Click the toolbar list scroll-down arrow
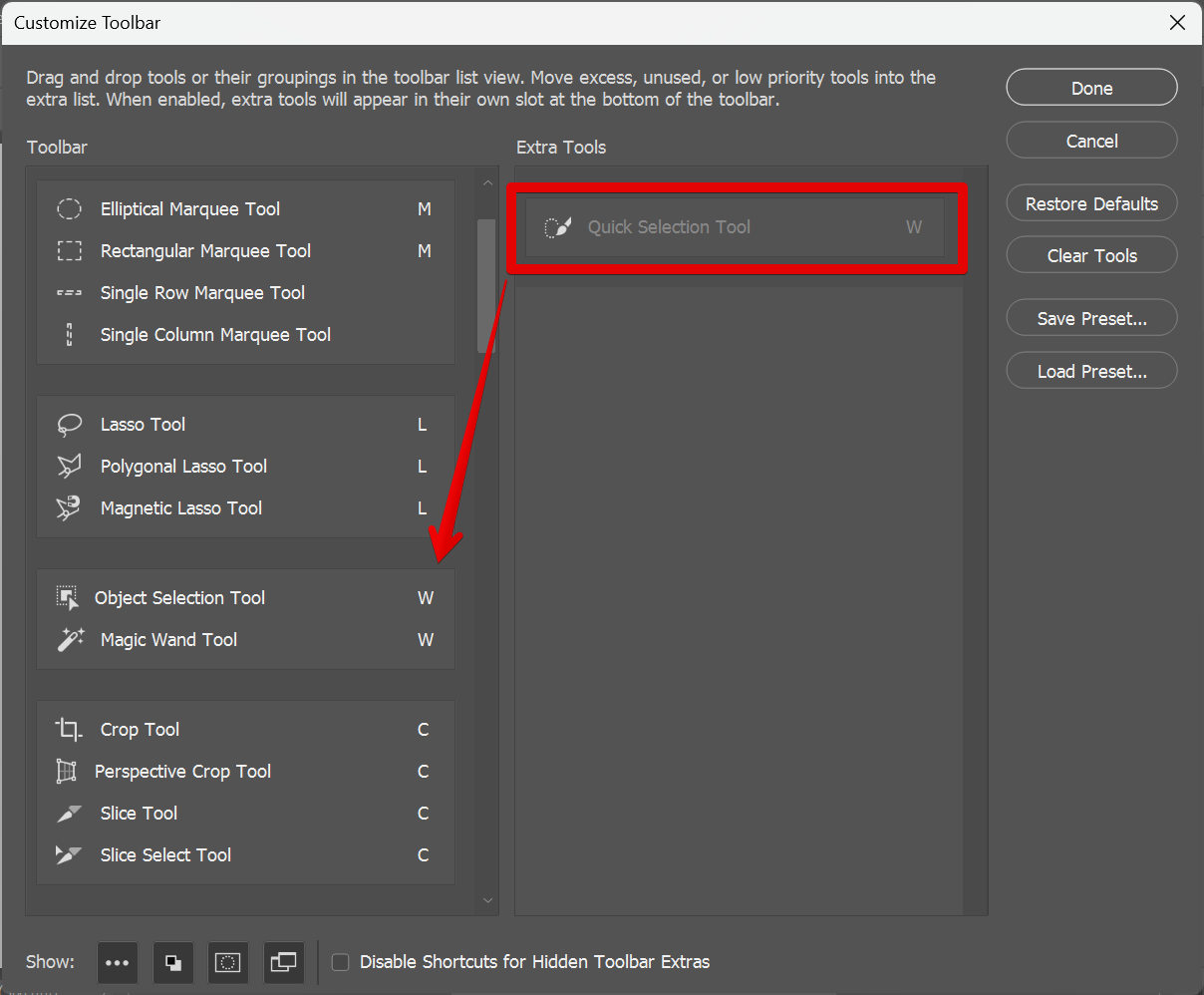 [x=487, y=900]
